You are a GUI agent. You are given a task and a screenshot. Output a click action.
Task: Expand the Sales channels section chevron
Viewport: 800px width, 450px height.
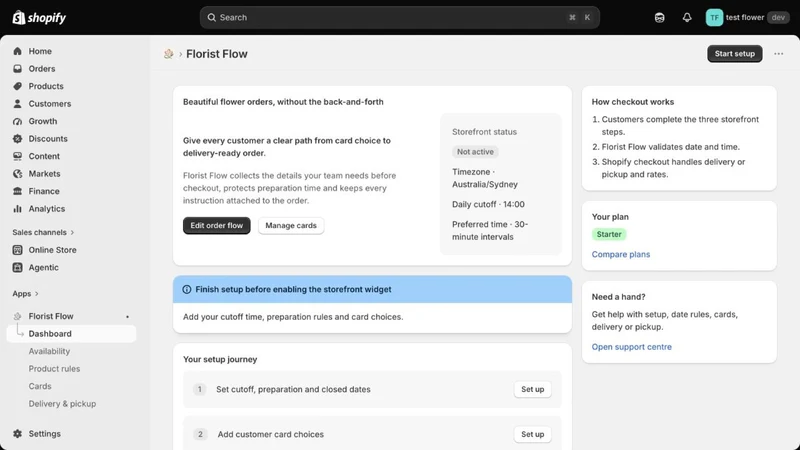(72, 232)
